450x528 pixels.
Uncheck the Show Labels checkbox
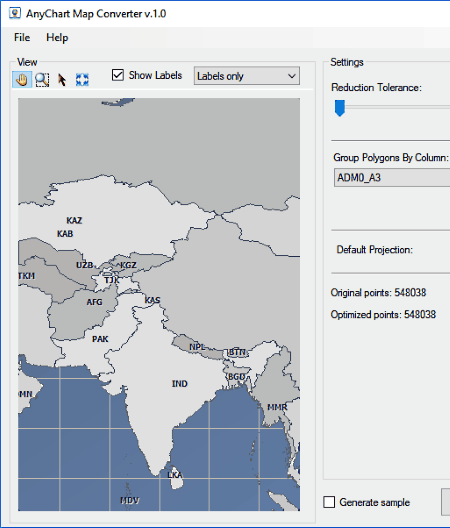pyautogui.click(x=118, y=75)
